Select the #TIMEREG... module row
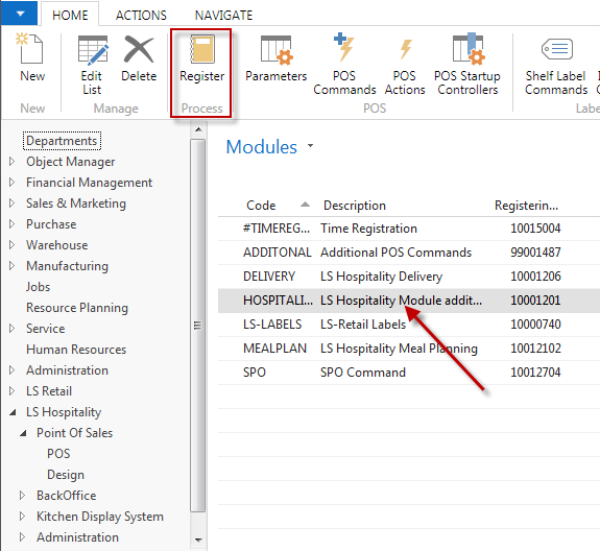 [409, 228]
